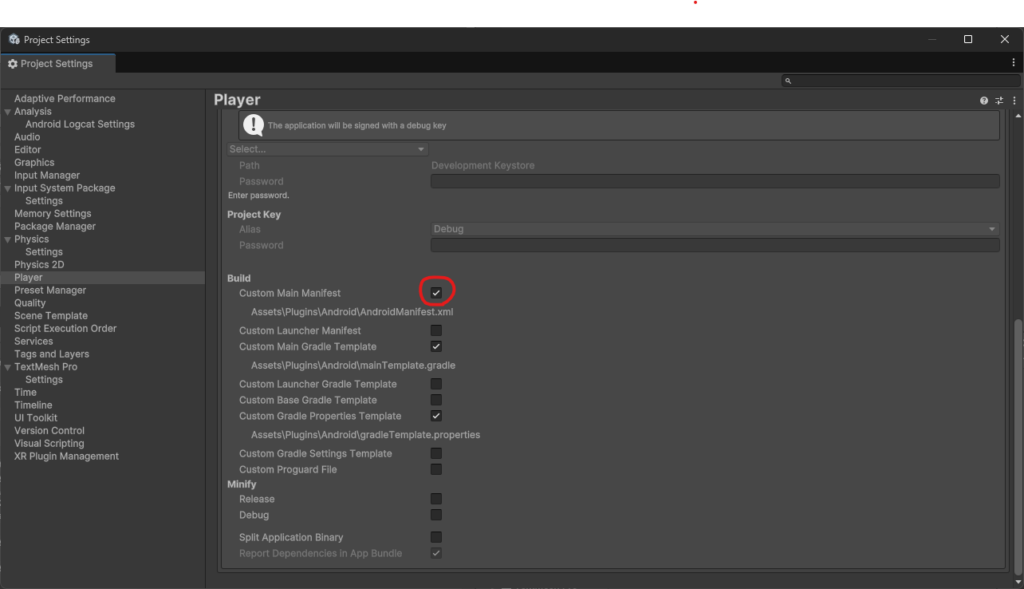Open XR Plugin Management settings
This screenshot has width=1024, height=589.
[67, 456]
